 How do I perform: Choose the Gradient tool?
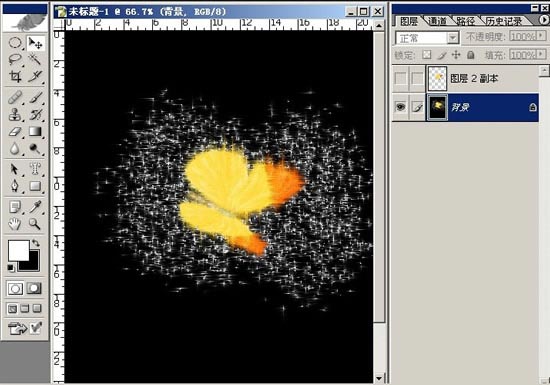[35, 132]
